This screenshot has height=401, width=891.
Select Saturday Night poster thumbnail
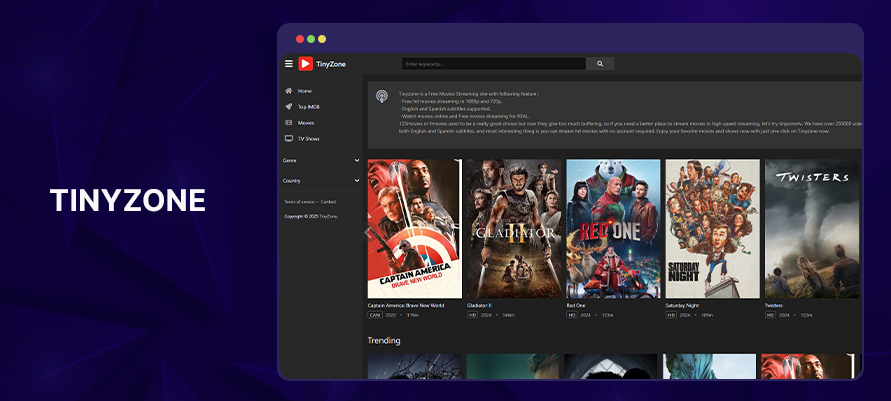(713, 228)
